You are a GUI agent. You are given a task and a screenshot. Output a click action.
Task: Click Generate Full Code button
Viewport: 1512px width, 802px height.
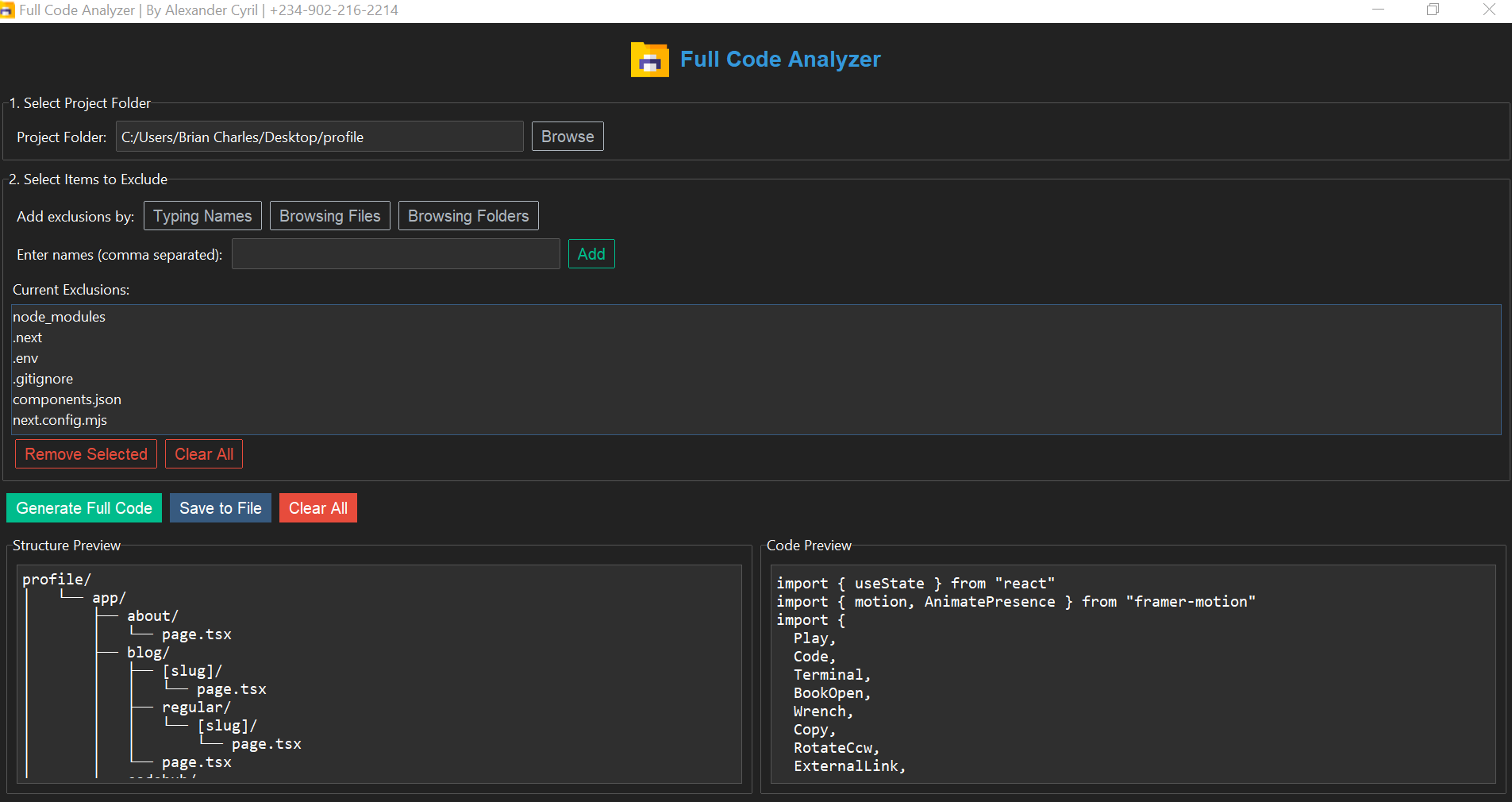pos(84,508)
